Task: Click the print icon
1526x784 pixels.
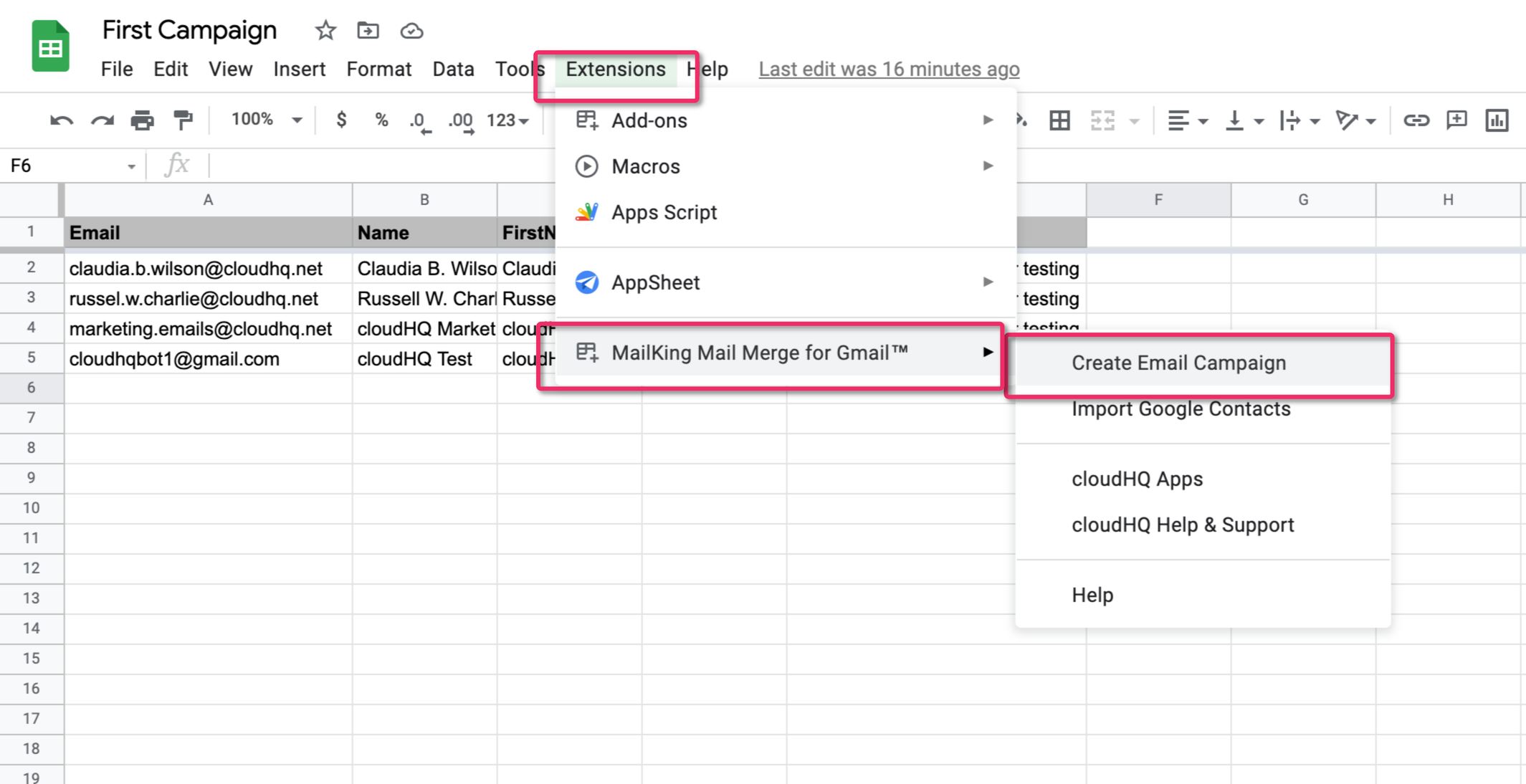Action: coord(142,120)
